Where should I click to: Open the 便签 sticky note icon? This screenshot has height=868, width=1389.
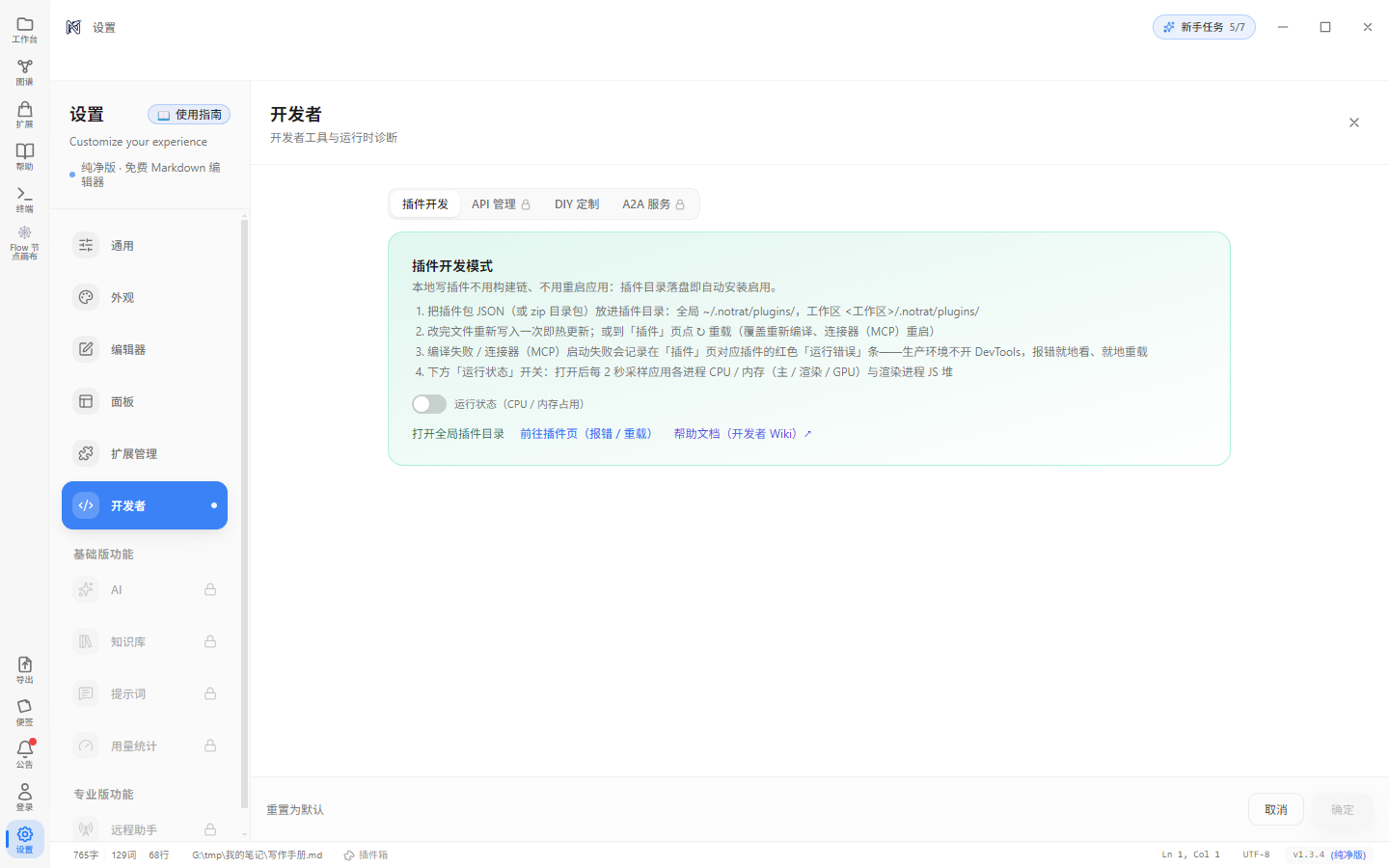[x=25, y=713]
